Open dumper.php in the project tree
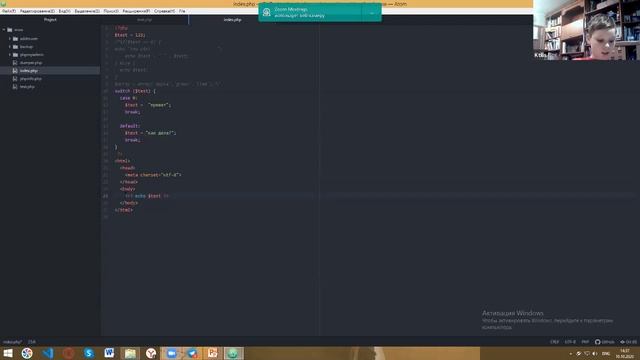 31,63
